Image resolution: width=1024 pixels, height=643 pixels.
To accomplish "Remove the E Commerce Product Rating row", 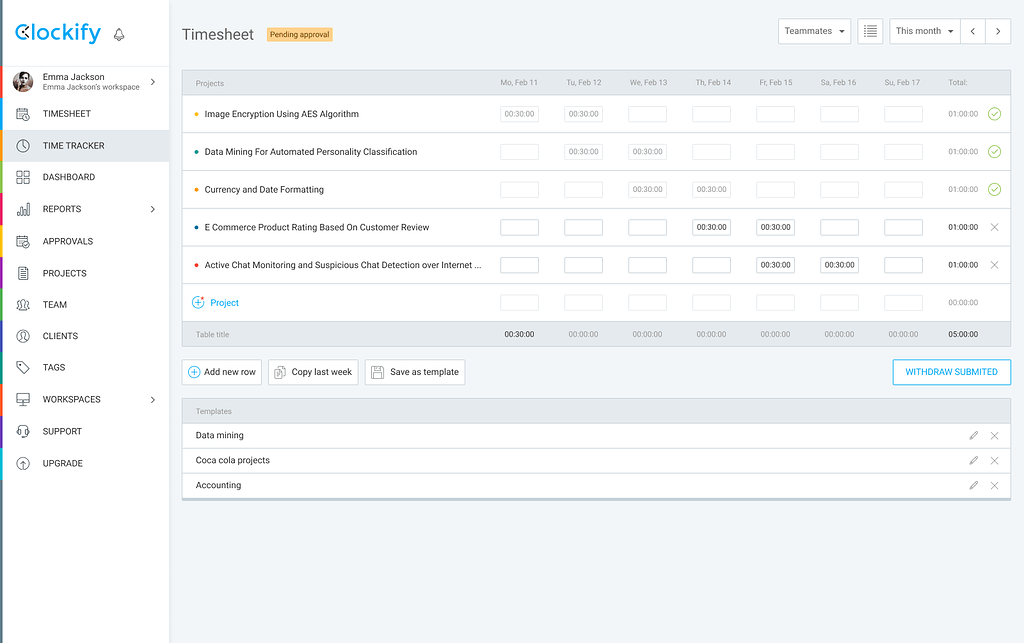I will pos(994,228).
